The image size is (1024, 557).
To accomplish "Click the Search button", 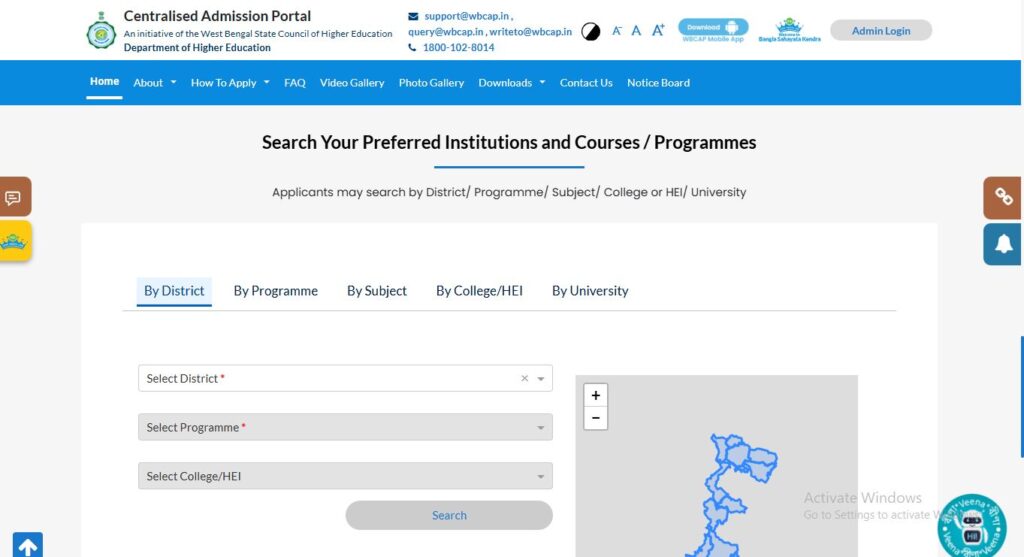I will pyautogui.click(x=449, y=515).
